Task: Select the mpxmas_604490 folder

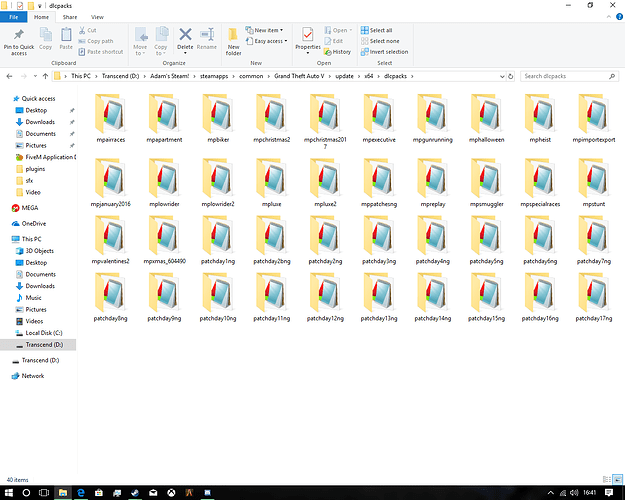Action: pyautogui.click(x=164, y=240)
